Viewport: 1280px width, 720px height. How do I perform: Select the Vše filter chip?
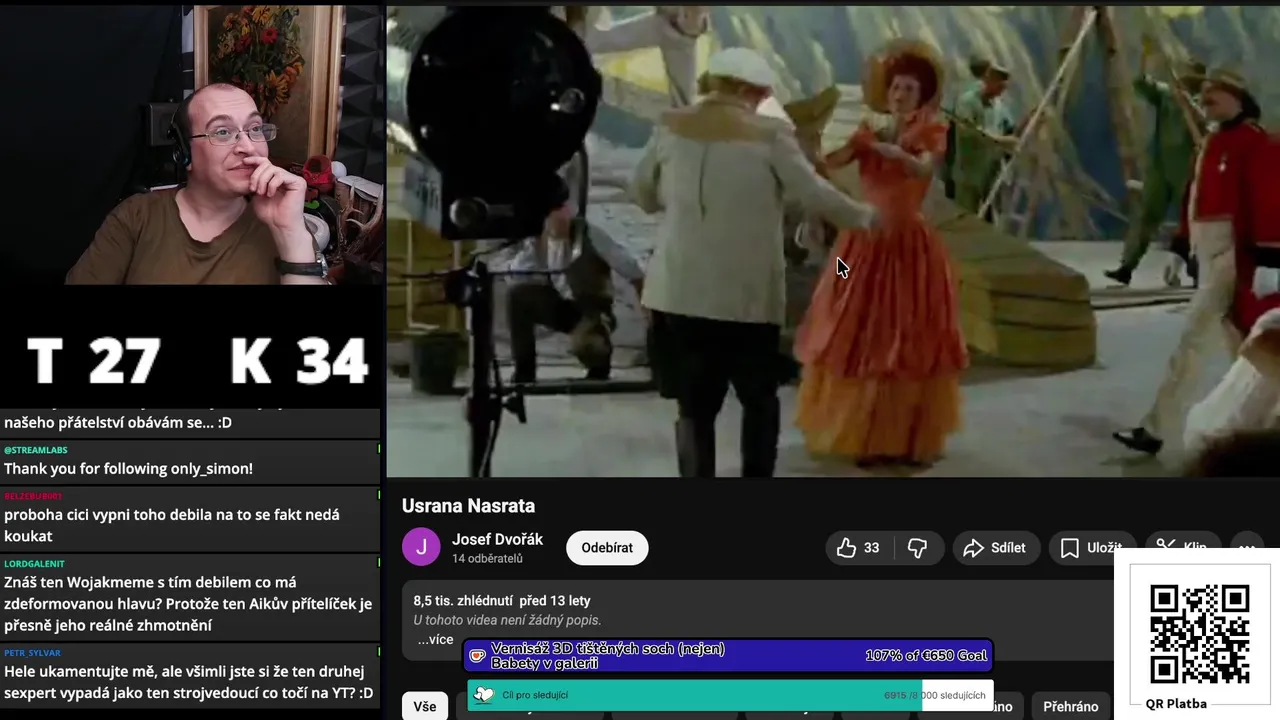425,706
